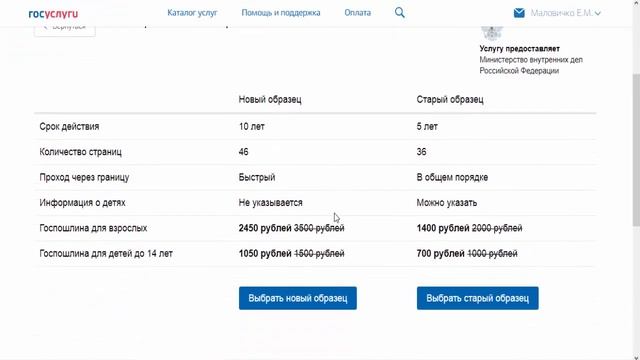The image size is (640, 360).
Task: Click the Выбрать новый образец button
Action: (x=298, y=298)
